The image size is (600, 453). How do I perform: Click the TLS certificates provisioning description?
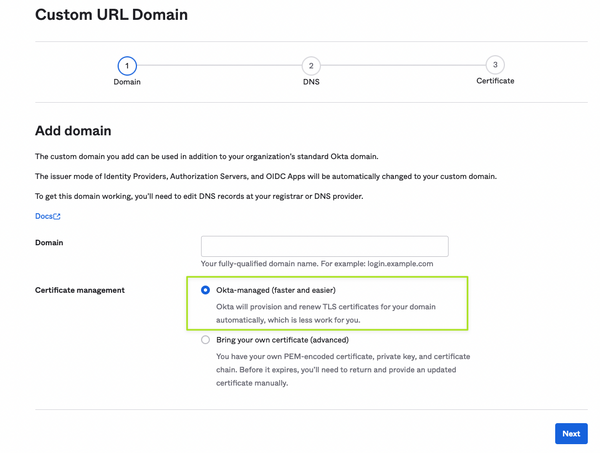pyautogui.click(x=326, y=313)
